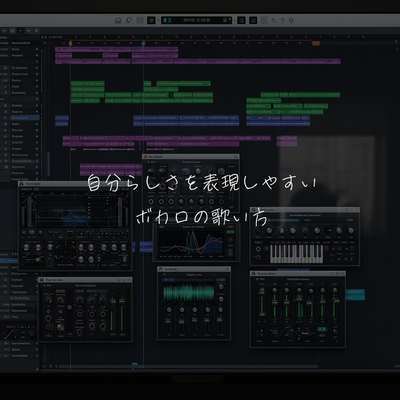Toggle the teal-lit button in the mixer plugin window

click(322, 329)
